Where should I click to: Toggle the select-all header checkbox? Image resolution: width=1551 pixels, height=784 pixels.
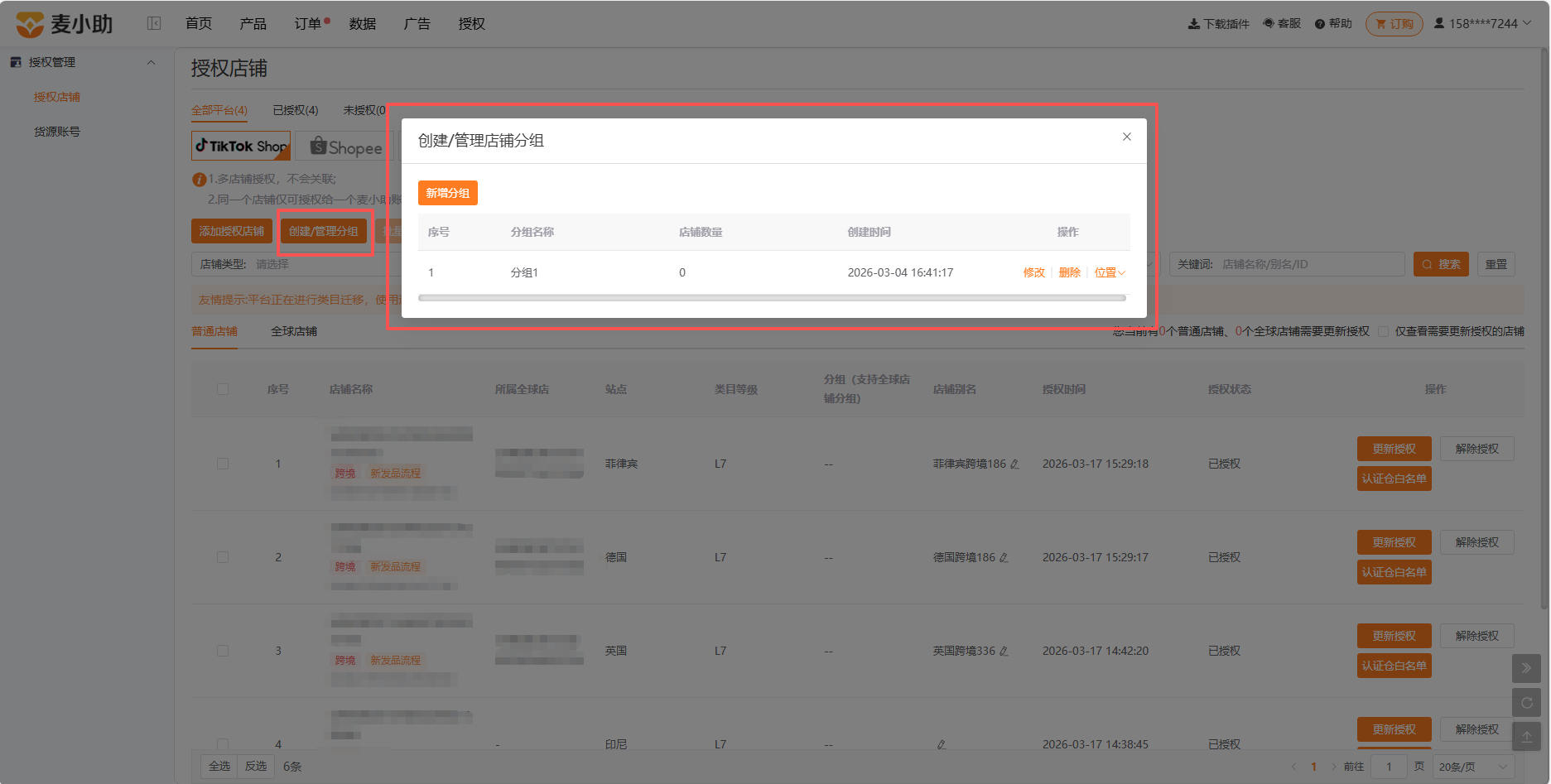pos(223,389)
